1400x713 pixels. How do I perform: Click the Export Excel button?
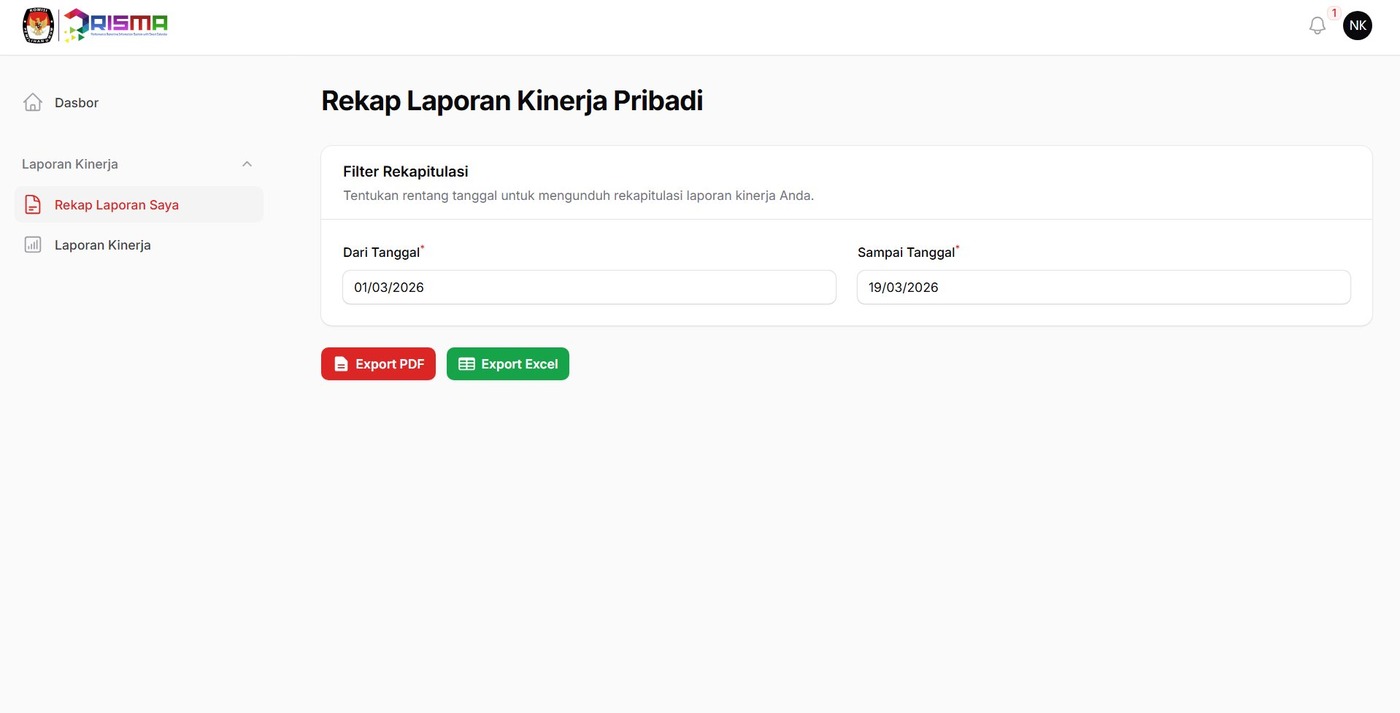coord(507,363)
